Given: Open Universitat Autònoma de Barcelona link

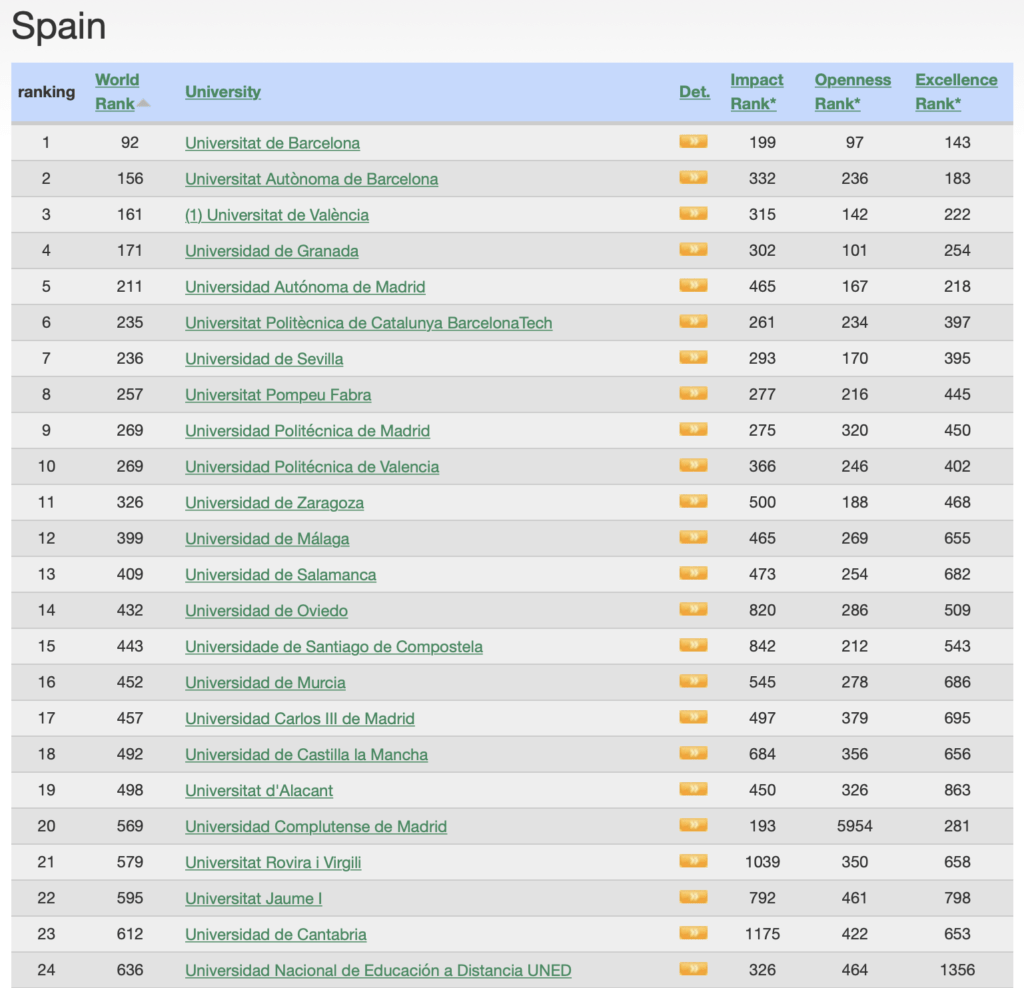Looking at the screenshot, I should 312,179.
